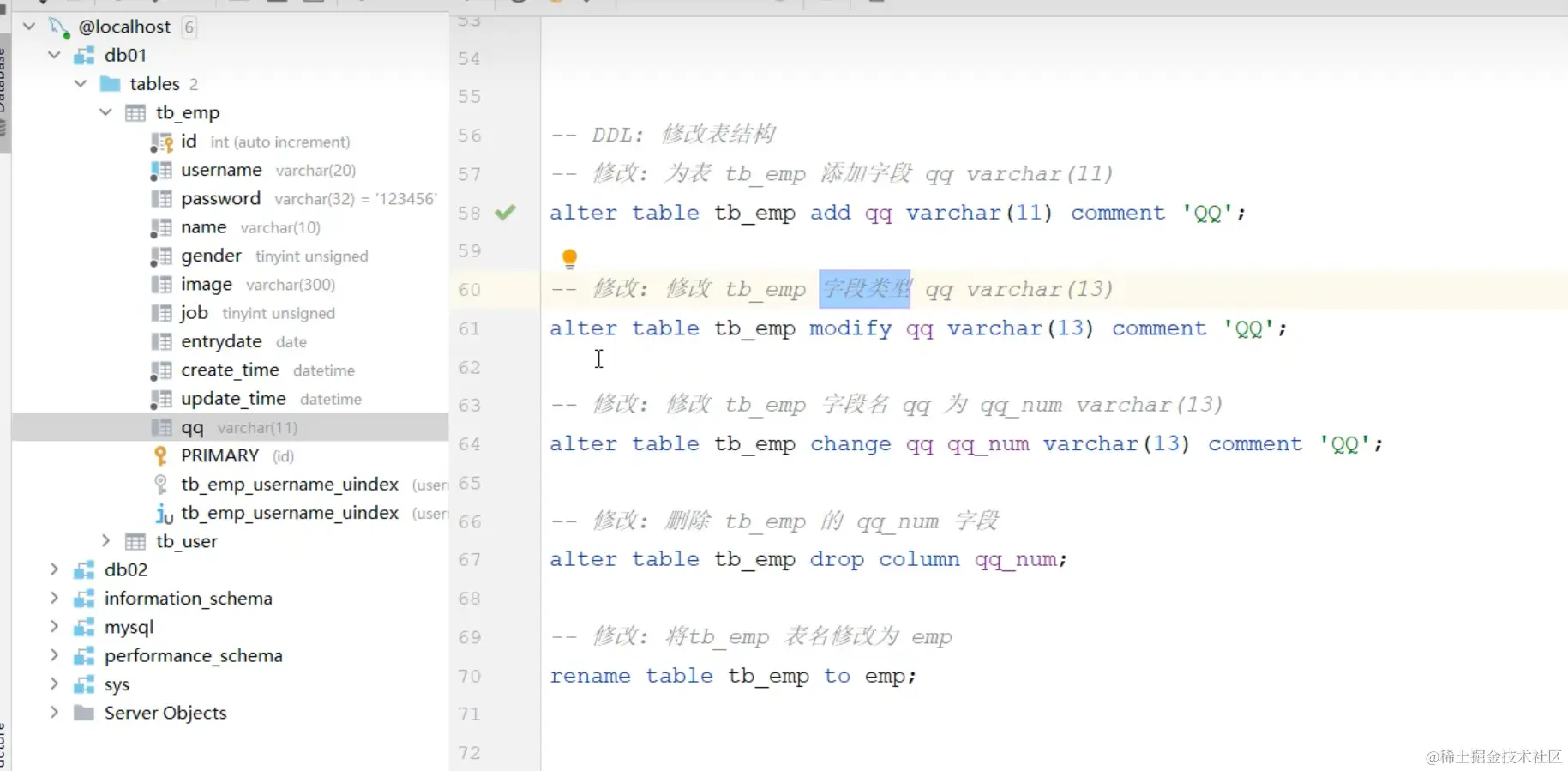
Task: Click the @localhost data source icon
Action: (x=59, y=27)
